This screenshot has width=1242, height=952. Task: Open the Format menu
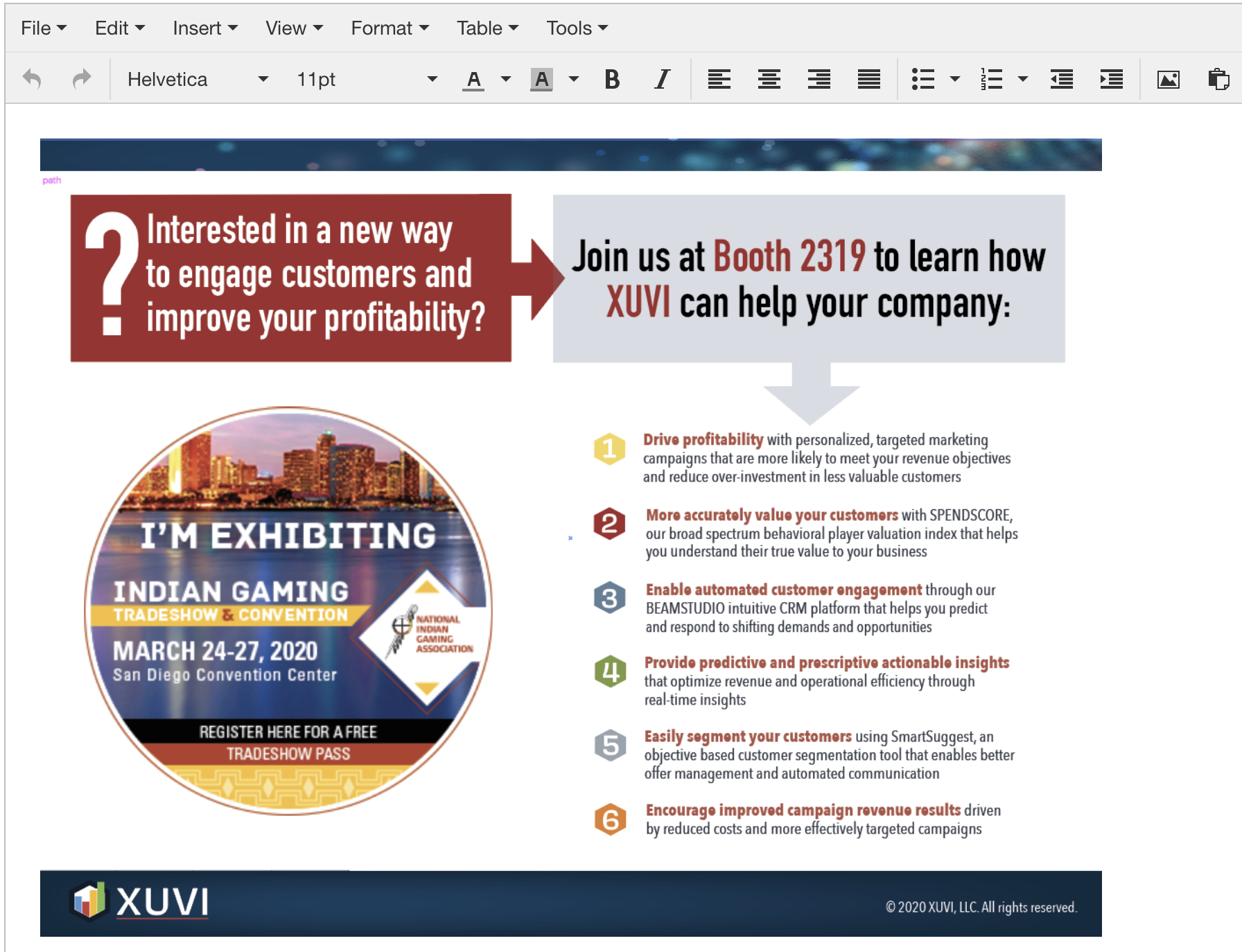(x=390, y=28)
